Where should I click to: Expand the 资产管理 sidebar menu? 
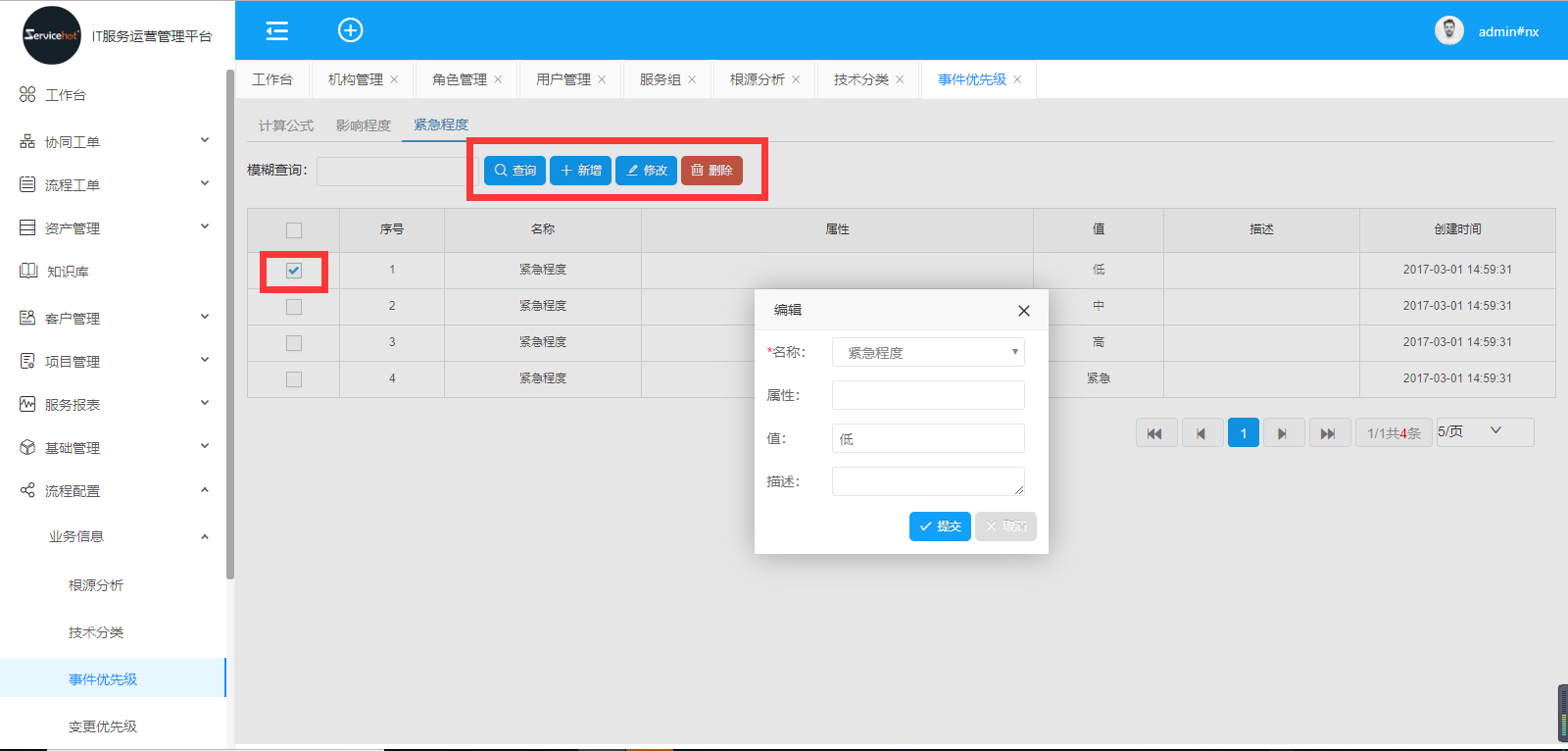click(113, 228)
